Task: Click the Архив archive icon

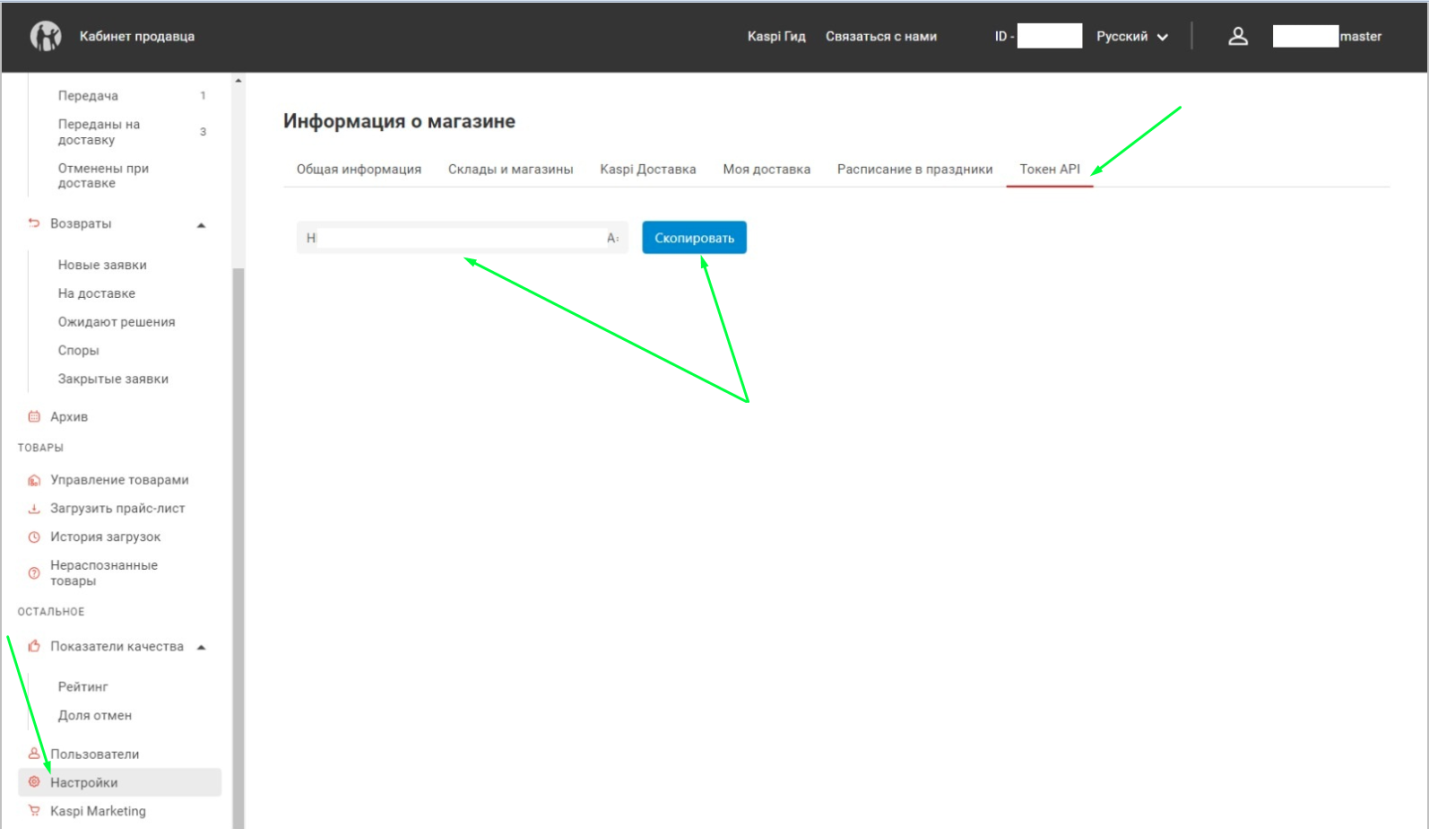Action: pos(34,417)
